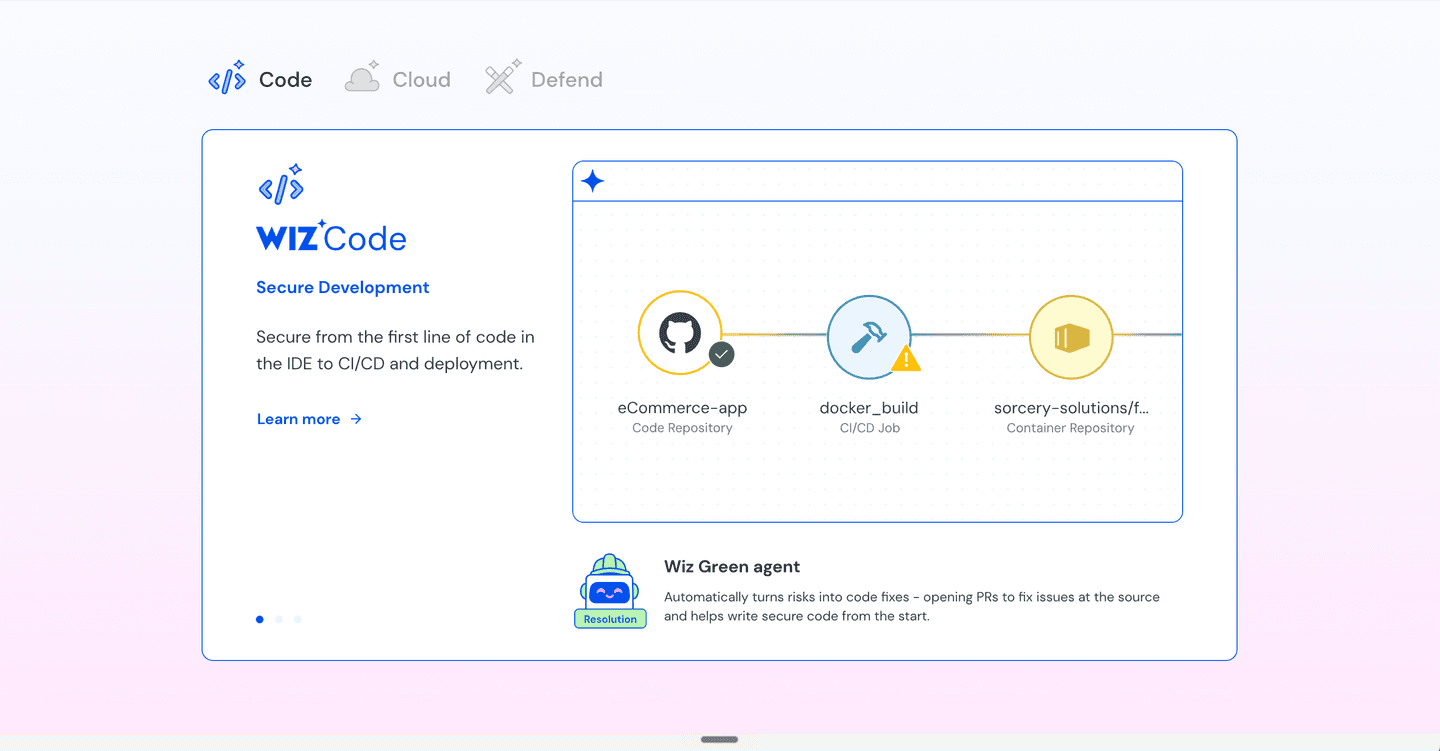Click the warning triangle on docker_build node
1440x751 pixels.
(906, 359)
